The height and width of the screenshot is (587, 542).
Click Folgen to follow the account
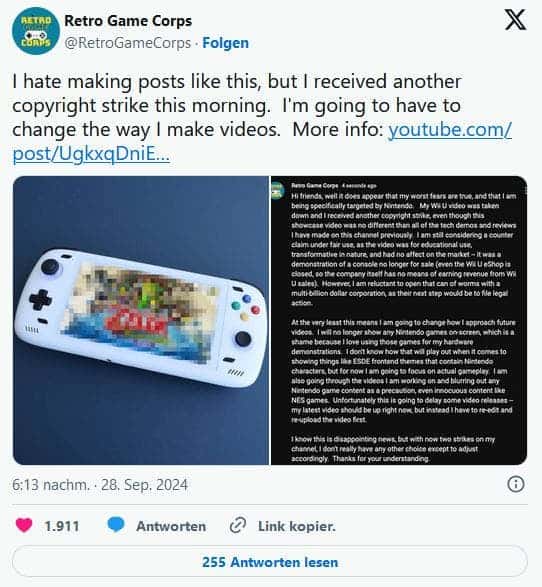pos(225,43)
